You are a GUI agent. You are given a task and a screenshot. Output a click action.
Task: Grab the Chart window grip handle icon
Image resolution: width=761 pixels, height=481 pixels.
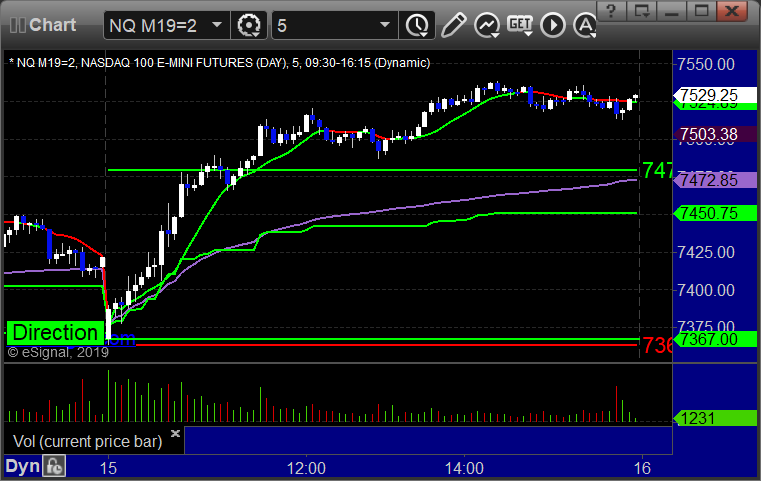tap(17, 25)
